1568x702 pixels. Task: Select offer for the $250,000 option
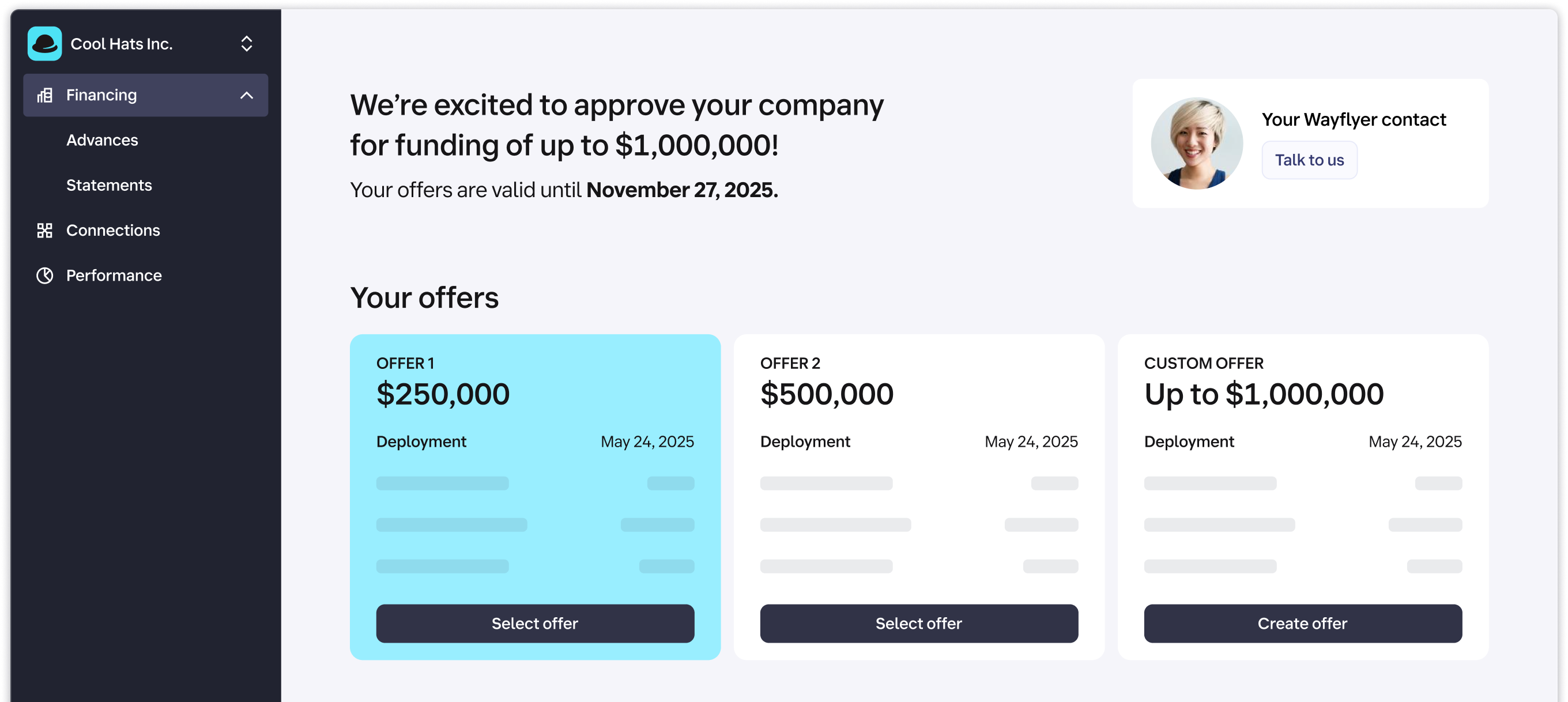(x=534, y=623)
